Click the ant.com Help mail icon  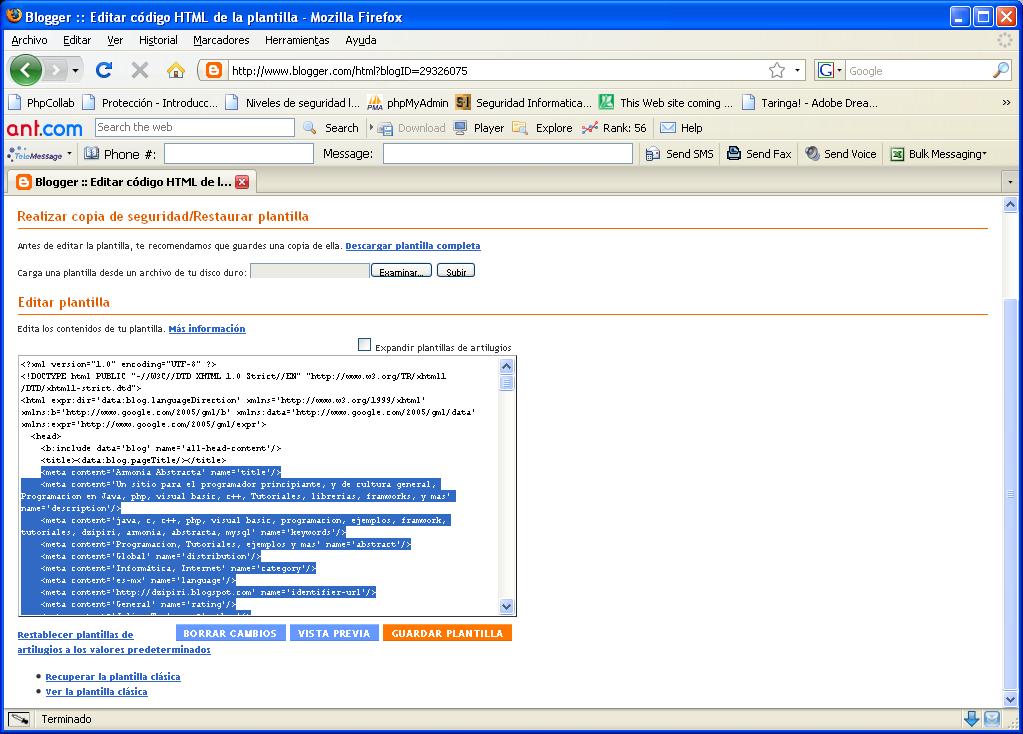tap(667, 128)
